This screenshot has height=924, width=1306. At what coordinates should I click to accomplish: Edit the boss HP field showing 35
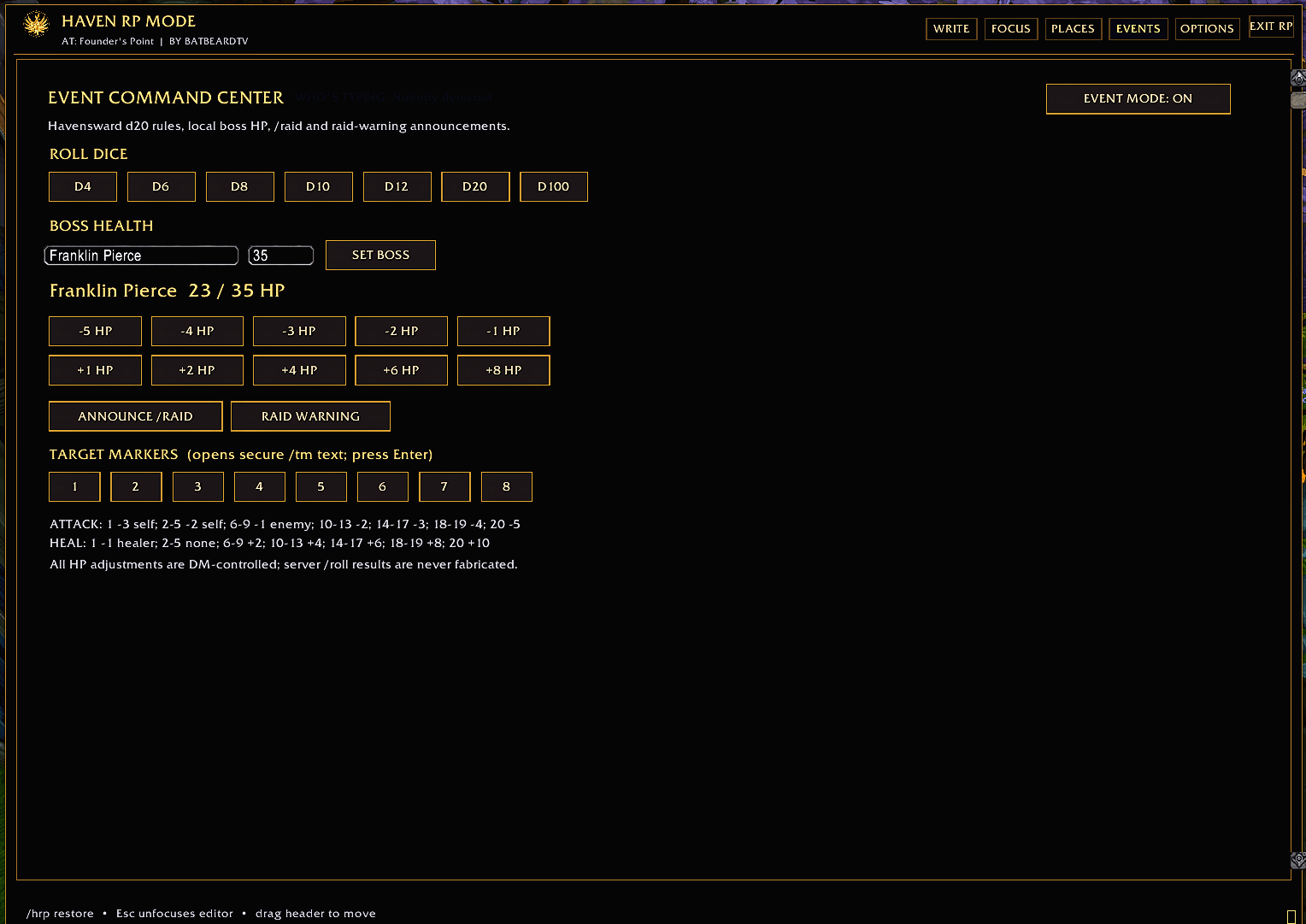[x=280, y=256]
